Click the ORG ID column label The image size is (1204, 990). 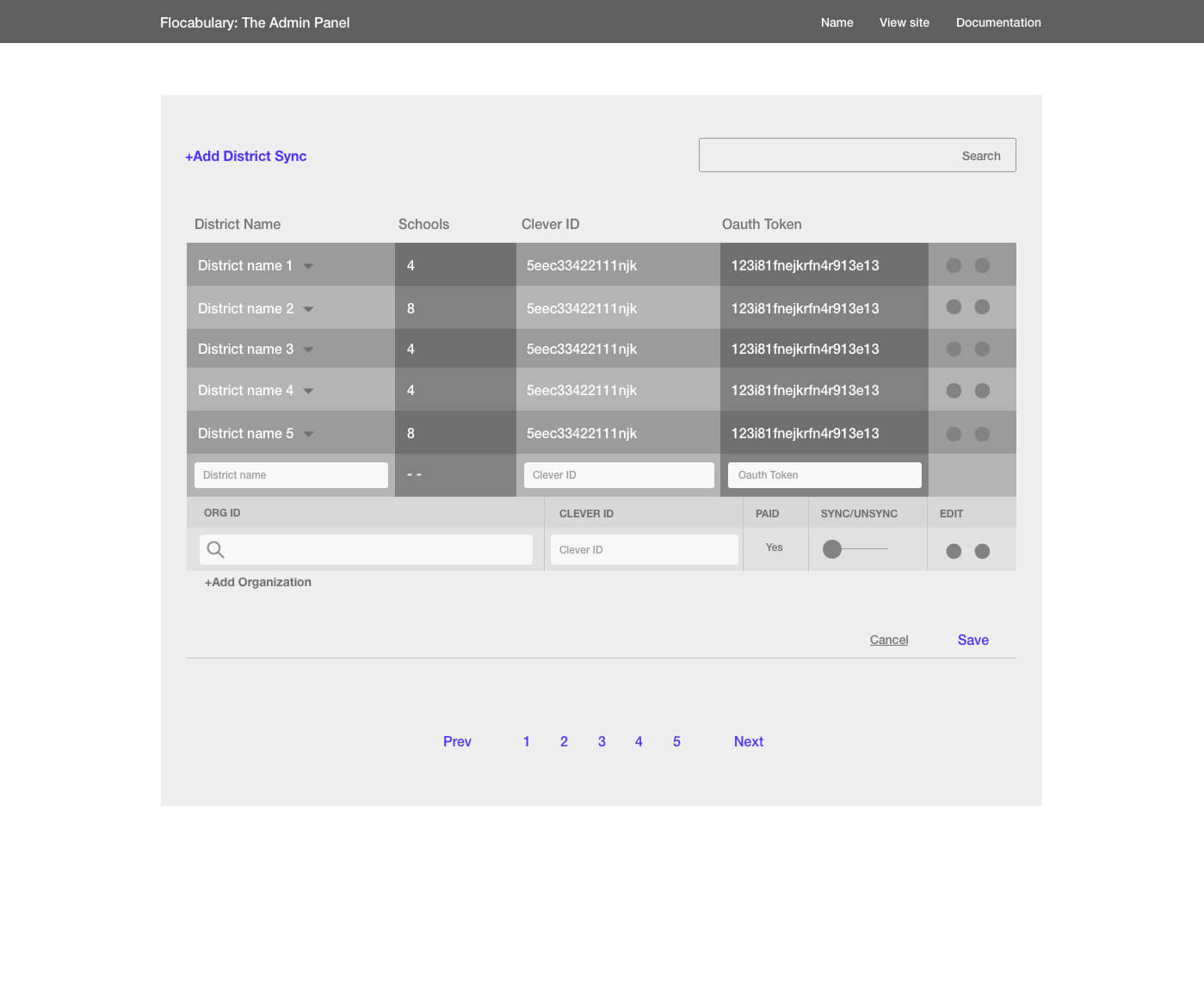click(x=222, y=513)
